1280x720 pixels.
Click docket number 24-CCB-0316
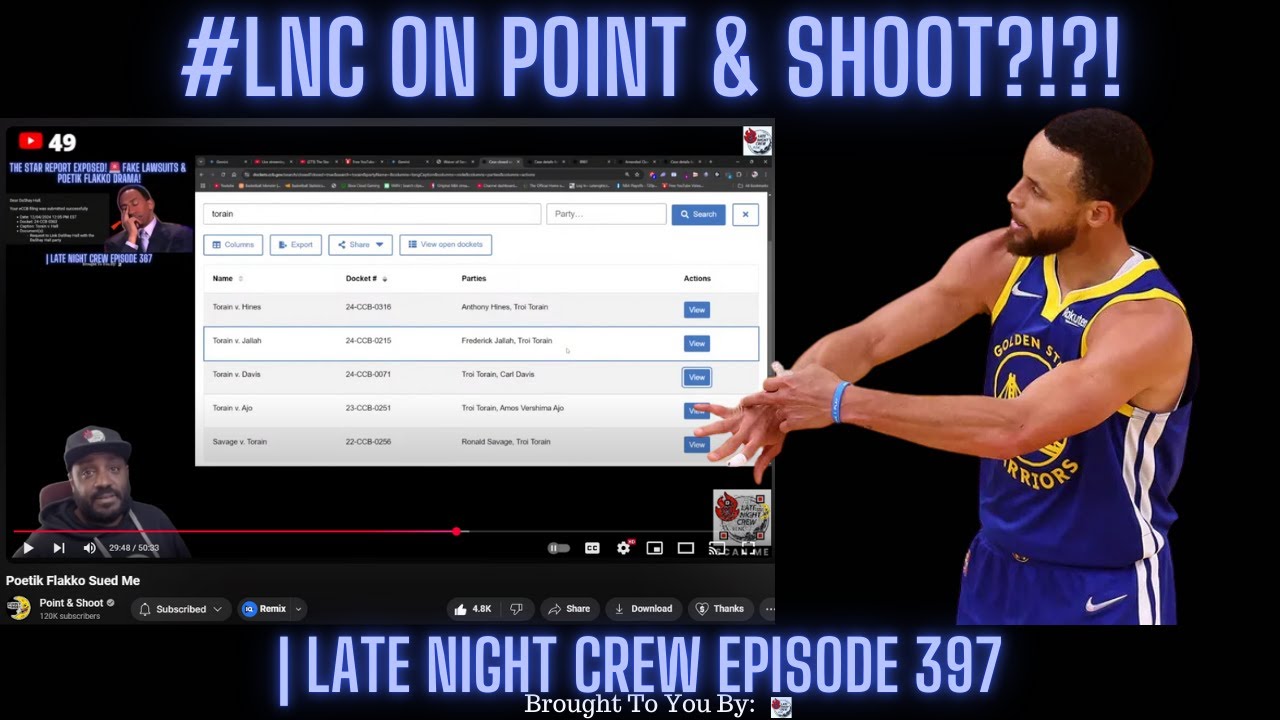point(368,307)
